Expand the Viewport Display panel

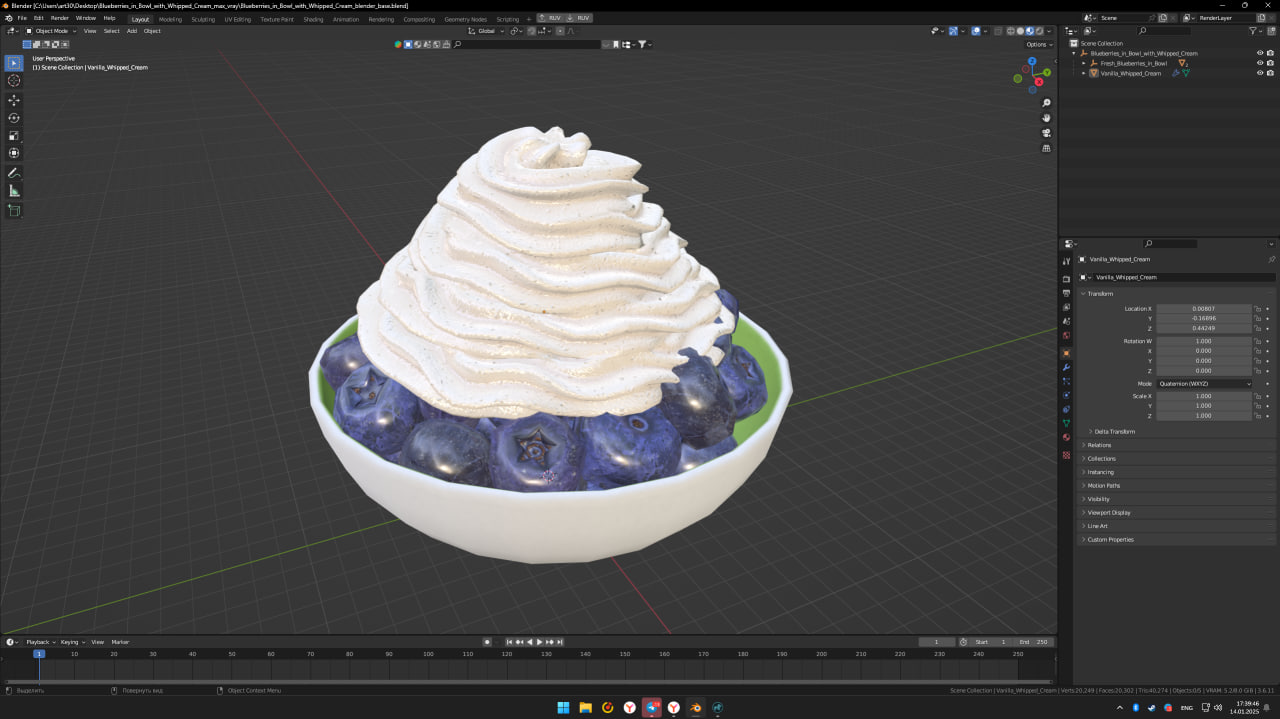pyautogui.click(x=1108, y=512)
